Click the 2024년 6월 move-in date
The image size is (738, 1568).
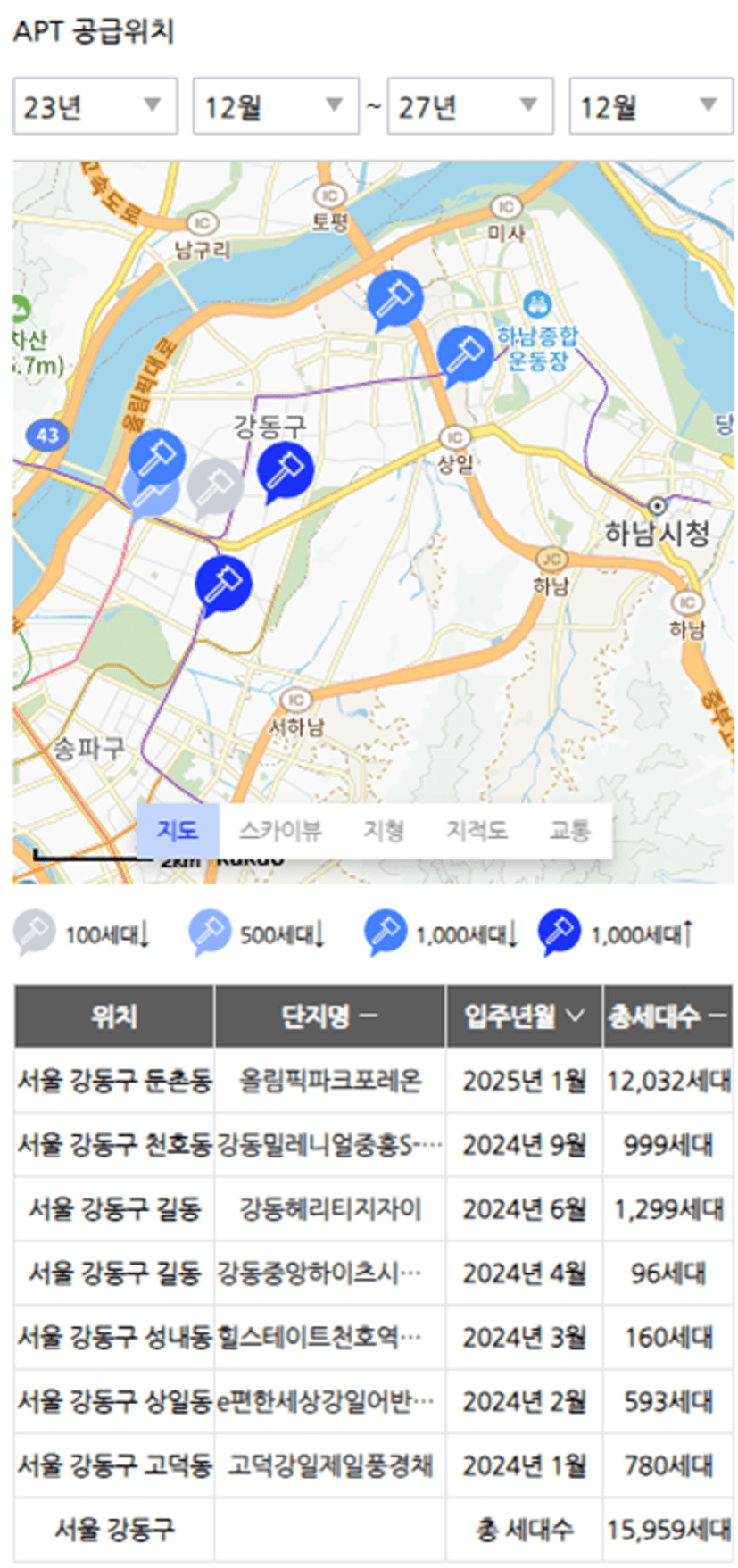525,1209
